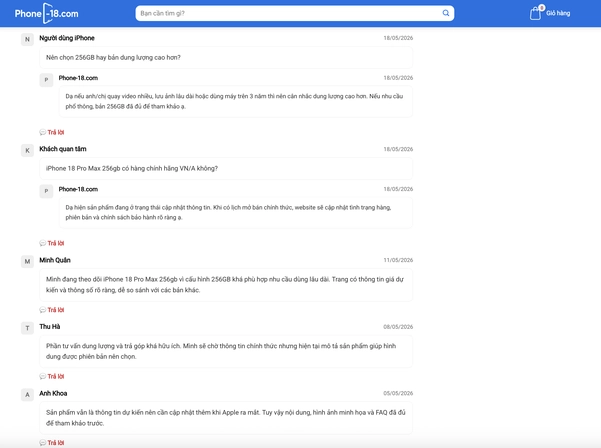Click Phone-18.com reply starting 'Dạ nếu anh/chị quay video'

click(x=235, y=101)
